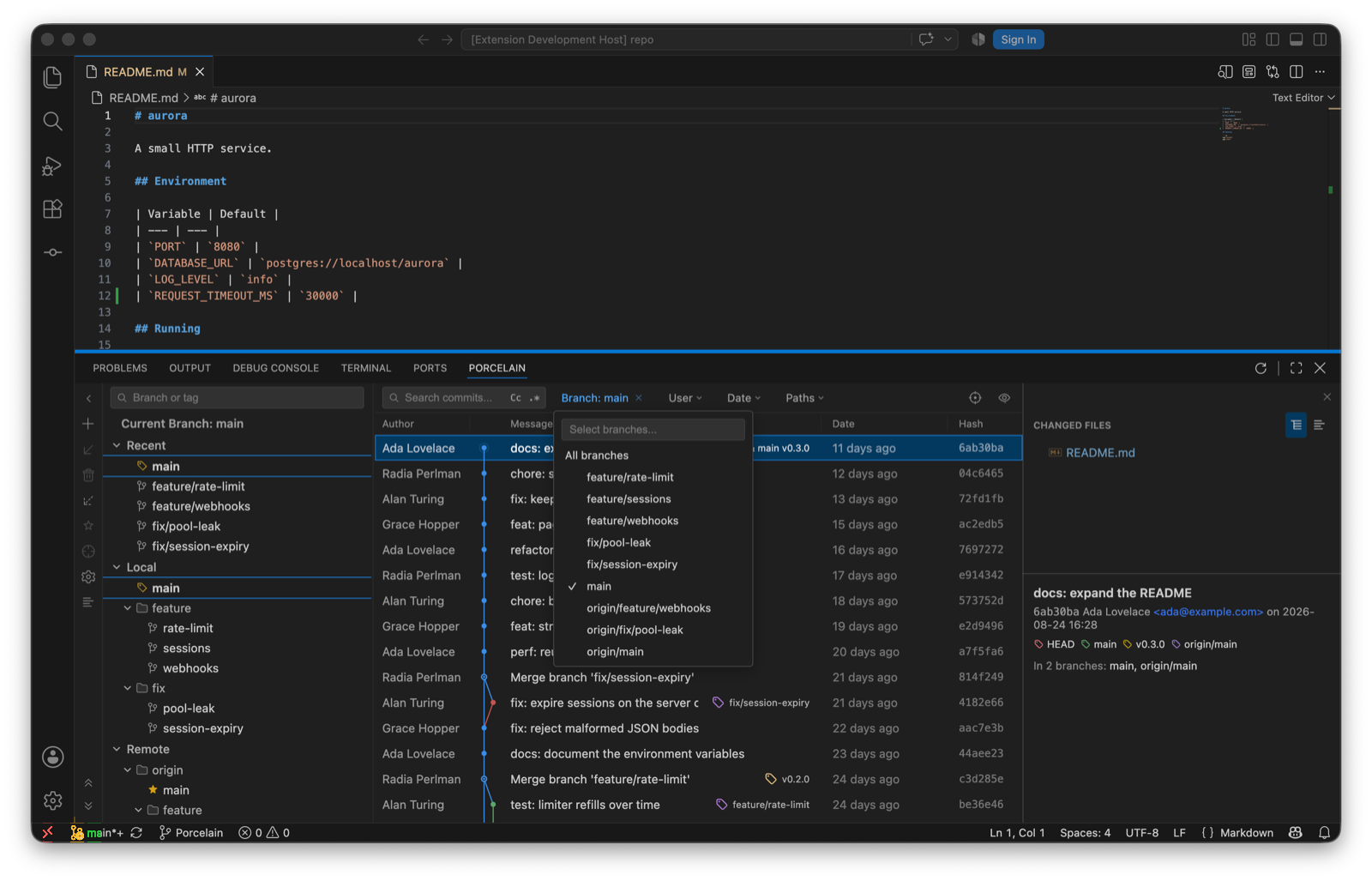Viewport: 1372px width, 881px height.
Task: Customize layout icon in title bar
Action: click(x=1249, y=39)
